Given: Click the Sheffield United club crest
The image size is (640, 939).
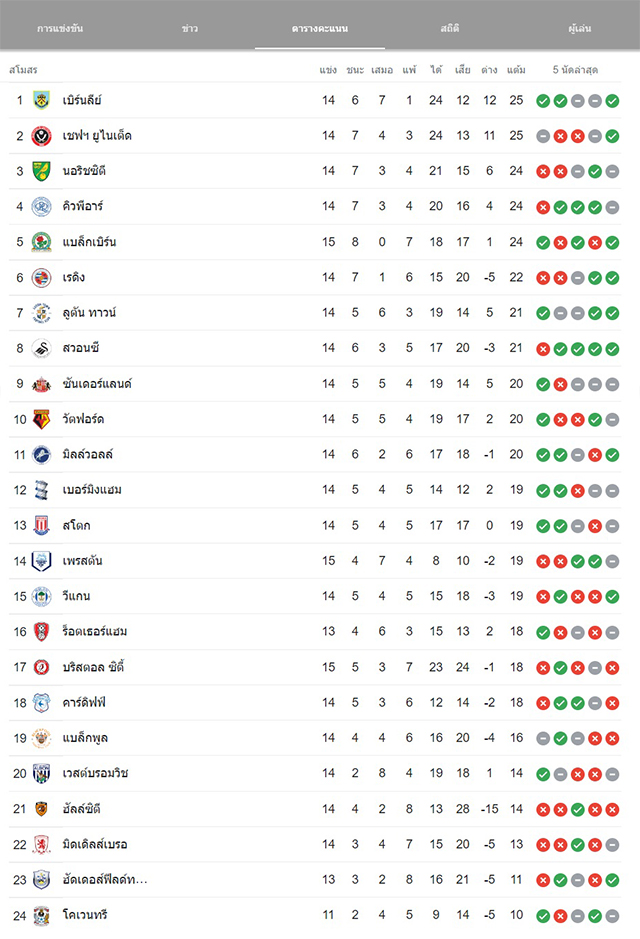Looking at the screenshot, I should 41,136.
